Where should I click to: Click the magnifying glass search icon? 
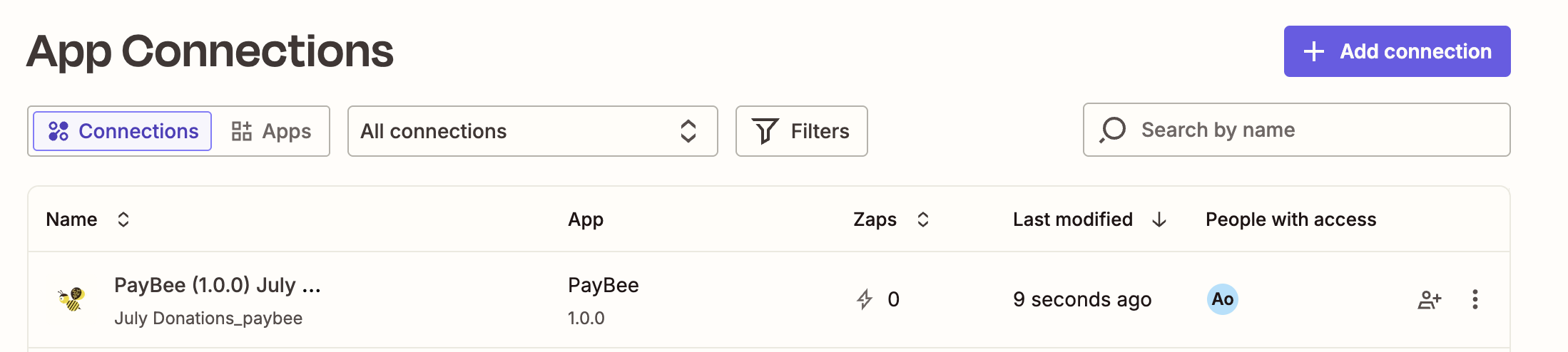point(1112,130)
